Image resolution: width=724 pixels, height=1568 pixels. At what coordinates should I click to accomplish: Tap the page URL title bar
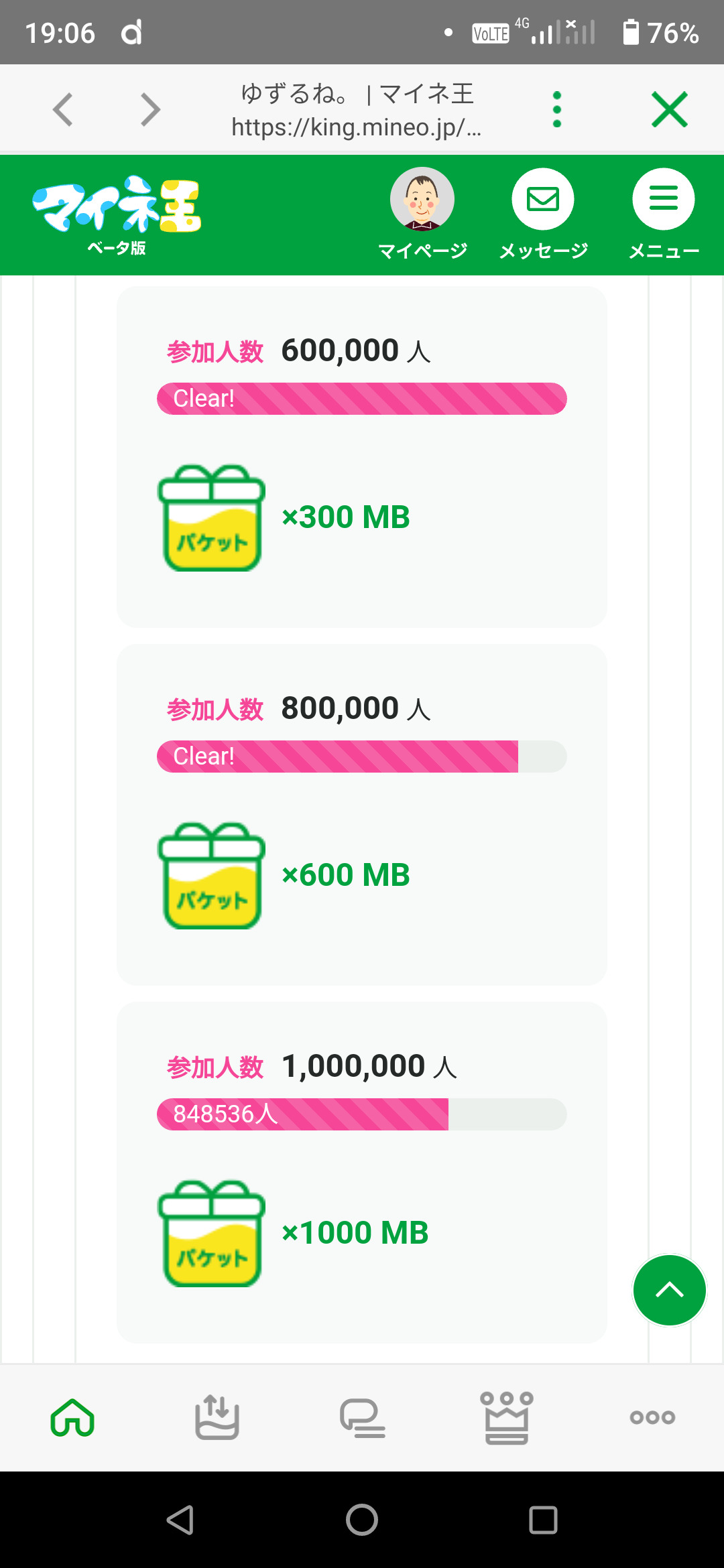pos(357,110)
